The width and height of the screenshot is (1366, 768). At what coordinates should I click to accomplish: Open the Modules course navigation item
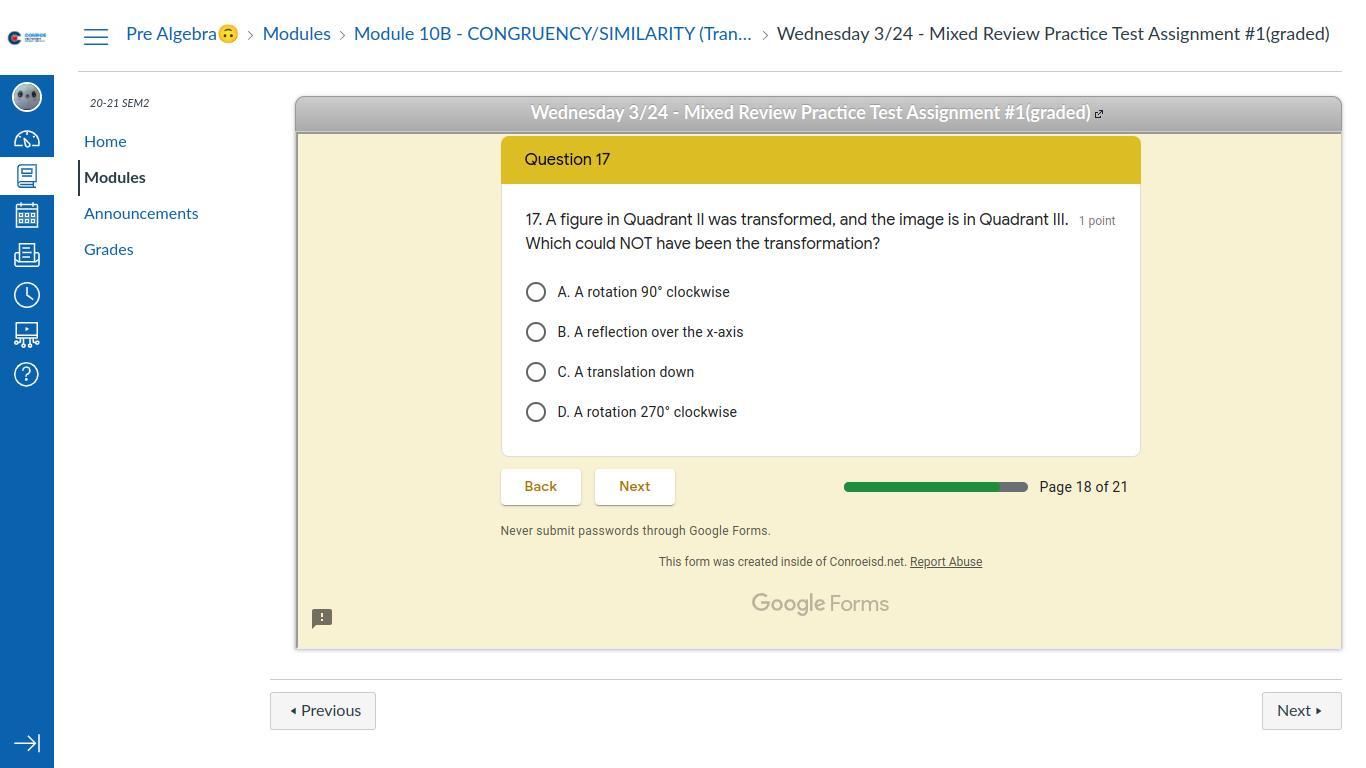115,177
